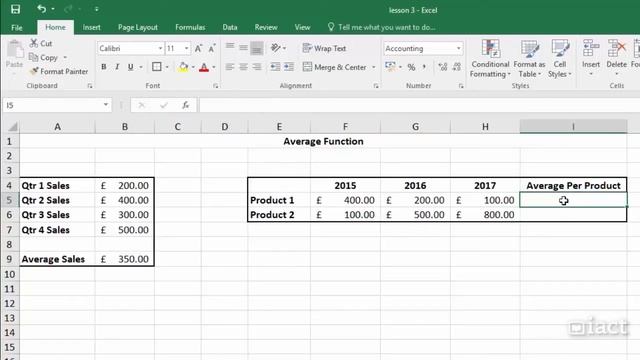Click the Copy icon
640x360 pixels.
(x=33, y=57)
